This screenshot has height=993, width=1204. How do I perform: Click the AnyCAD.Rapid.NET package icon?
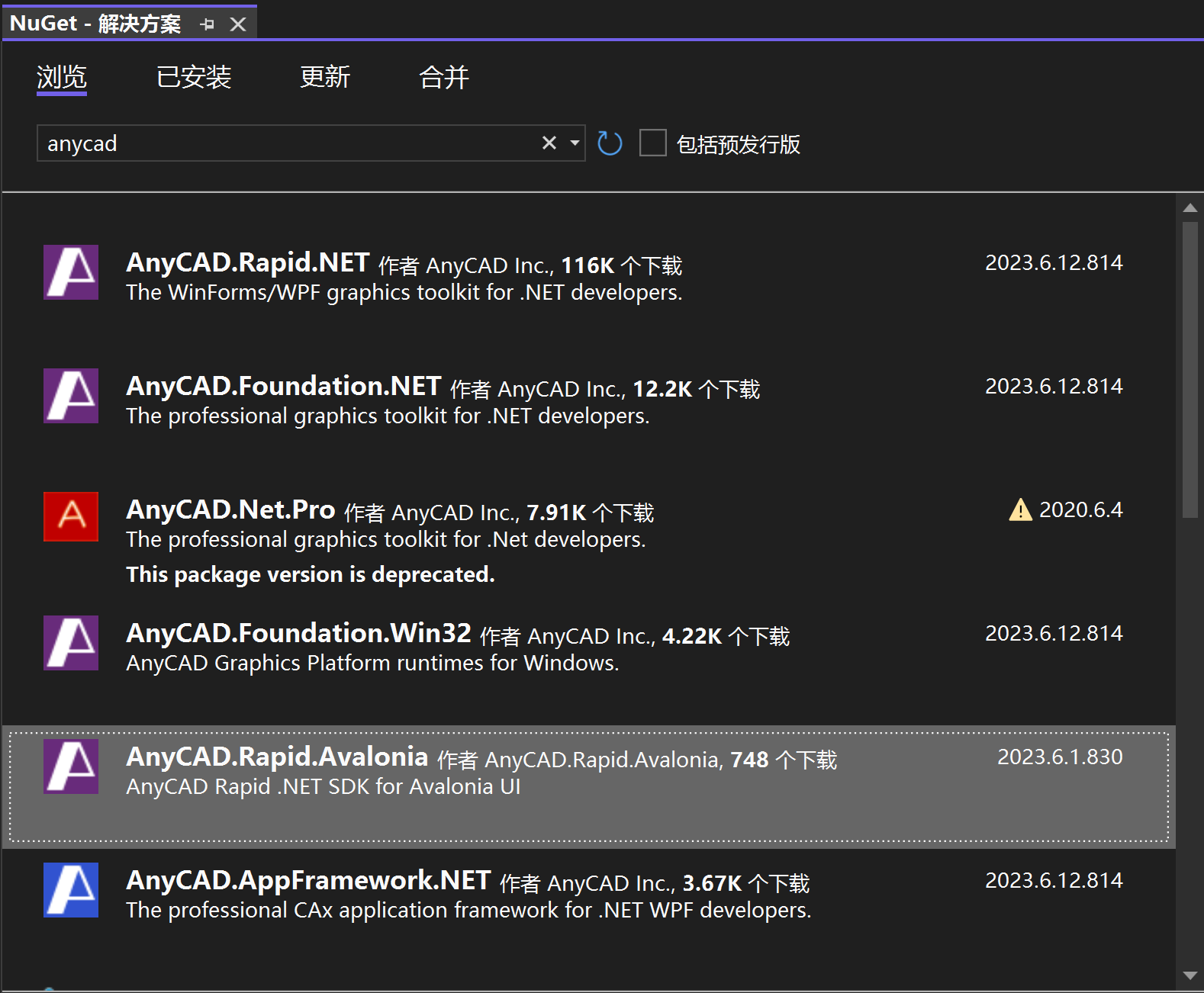tap(71, 272)
